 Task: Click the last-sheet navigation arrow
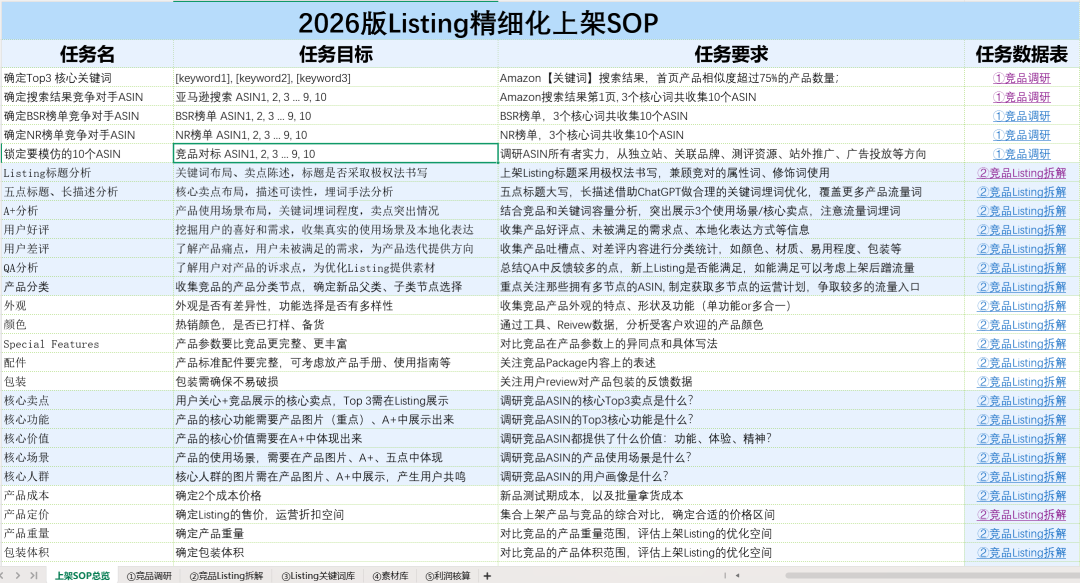[x=33, y=575]
